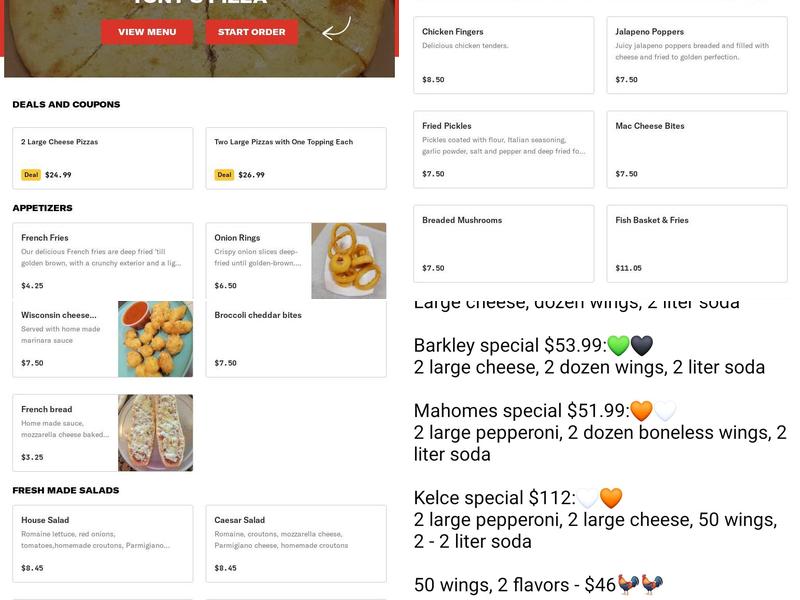Click the rooster emojis after 50 wings price

point(641,585)
